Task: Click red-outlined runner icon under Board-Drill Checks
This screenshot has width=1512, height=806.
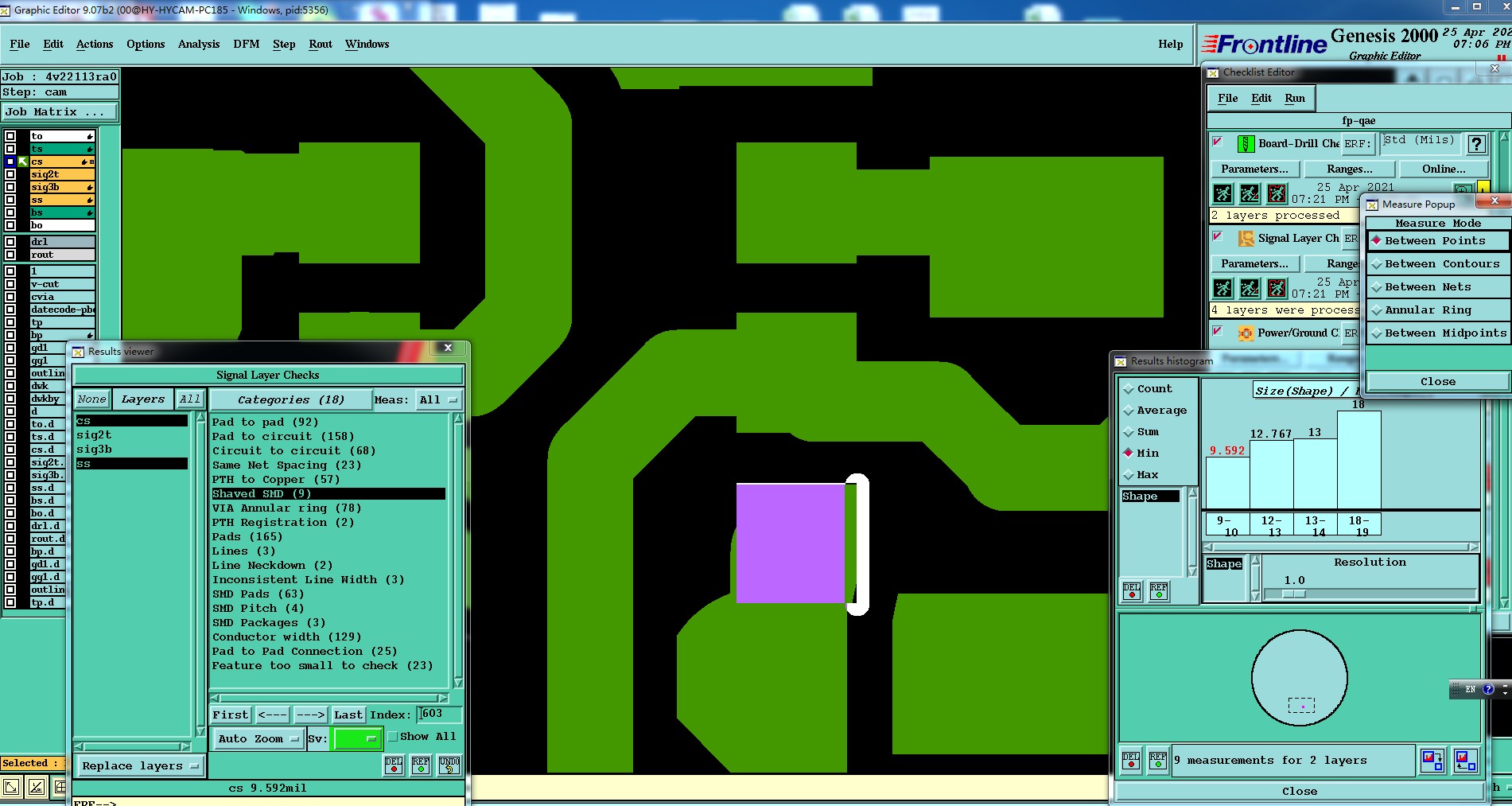Action: (x=1277, y=193)
